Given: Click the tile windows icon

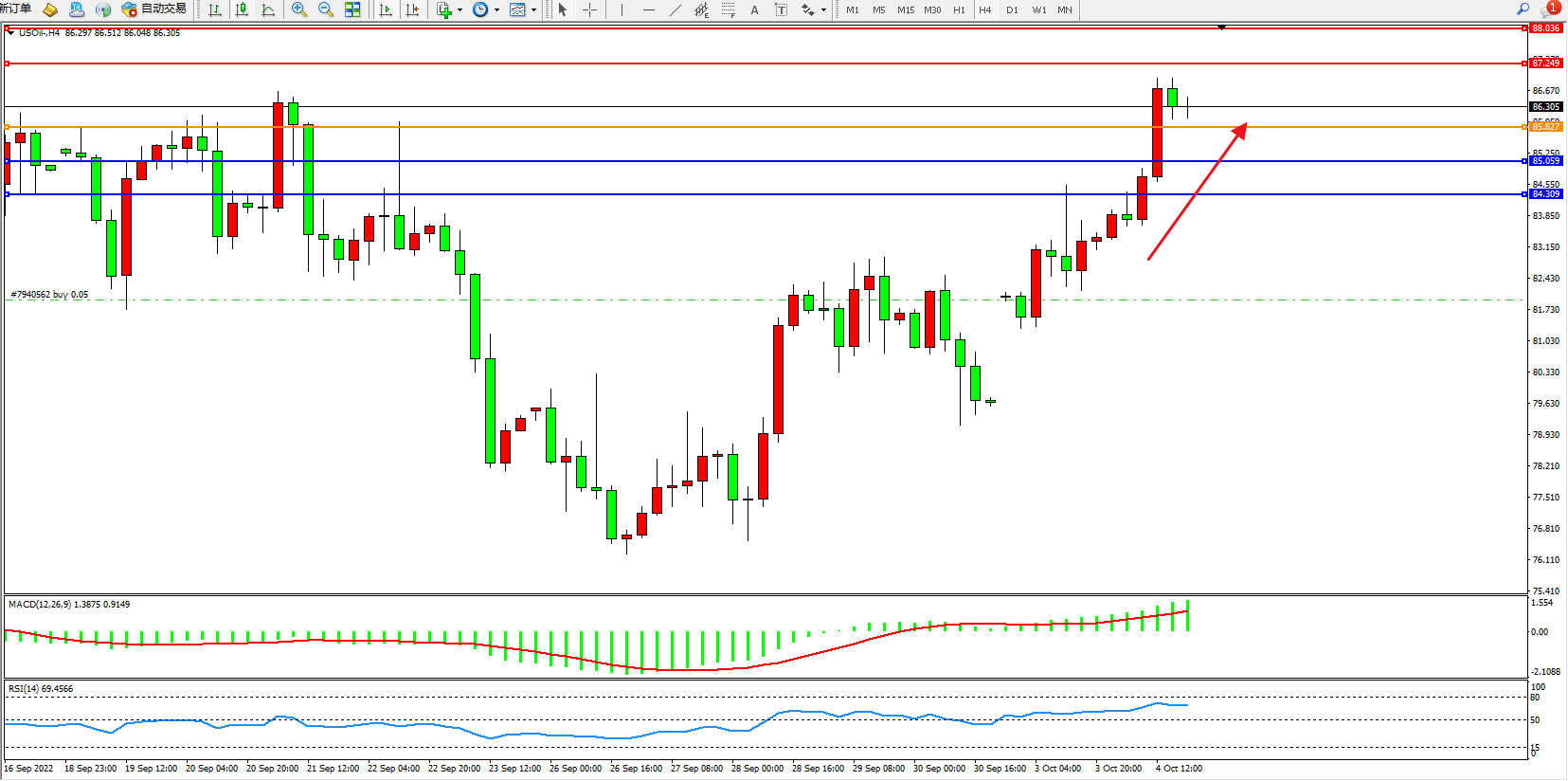Looking at the screenshot, I should pos(352,9).
